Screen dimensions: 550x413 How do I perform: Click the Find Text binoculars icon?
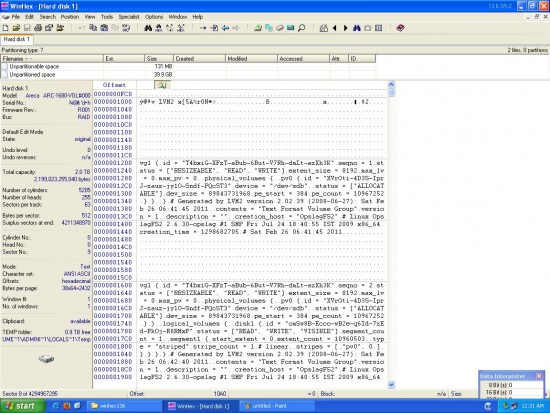tap(148, 28)
